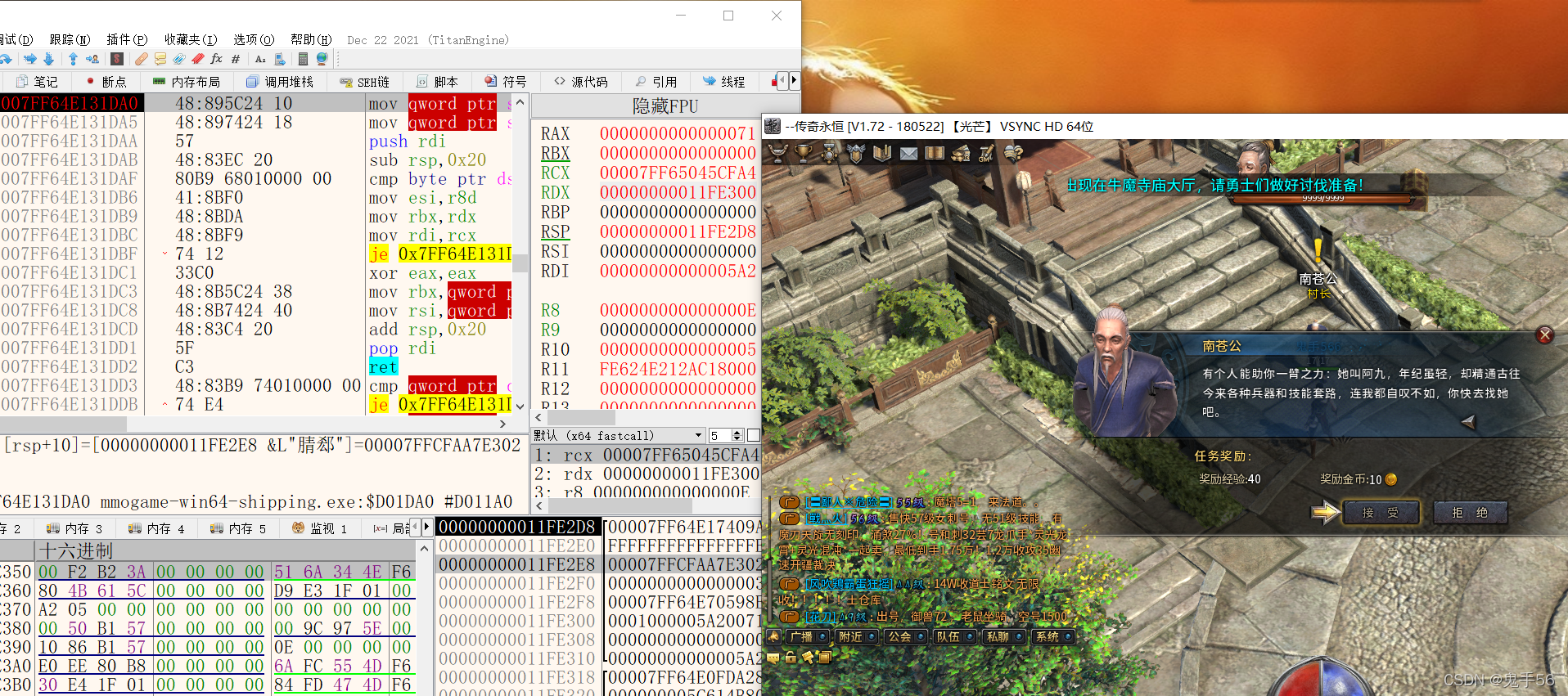This screenshot has height=696, width=1568.
Task: Click the RAX register value
Action: point(678,133)
